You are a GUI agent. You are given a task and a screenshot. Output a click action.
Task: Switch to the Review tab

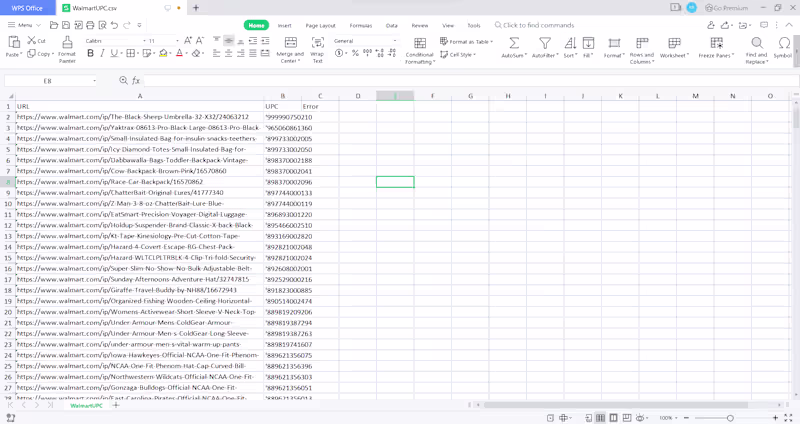coord(420,26)
